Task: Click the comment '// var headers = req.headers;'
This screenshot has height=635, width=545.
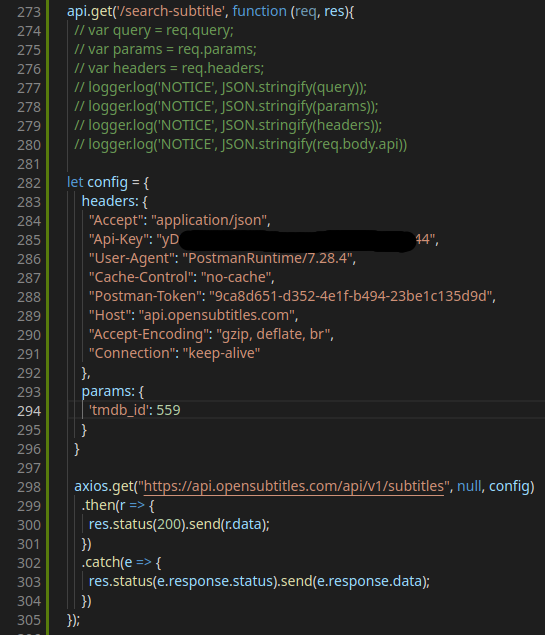Action: tap(169, 68)
